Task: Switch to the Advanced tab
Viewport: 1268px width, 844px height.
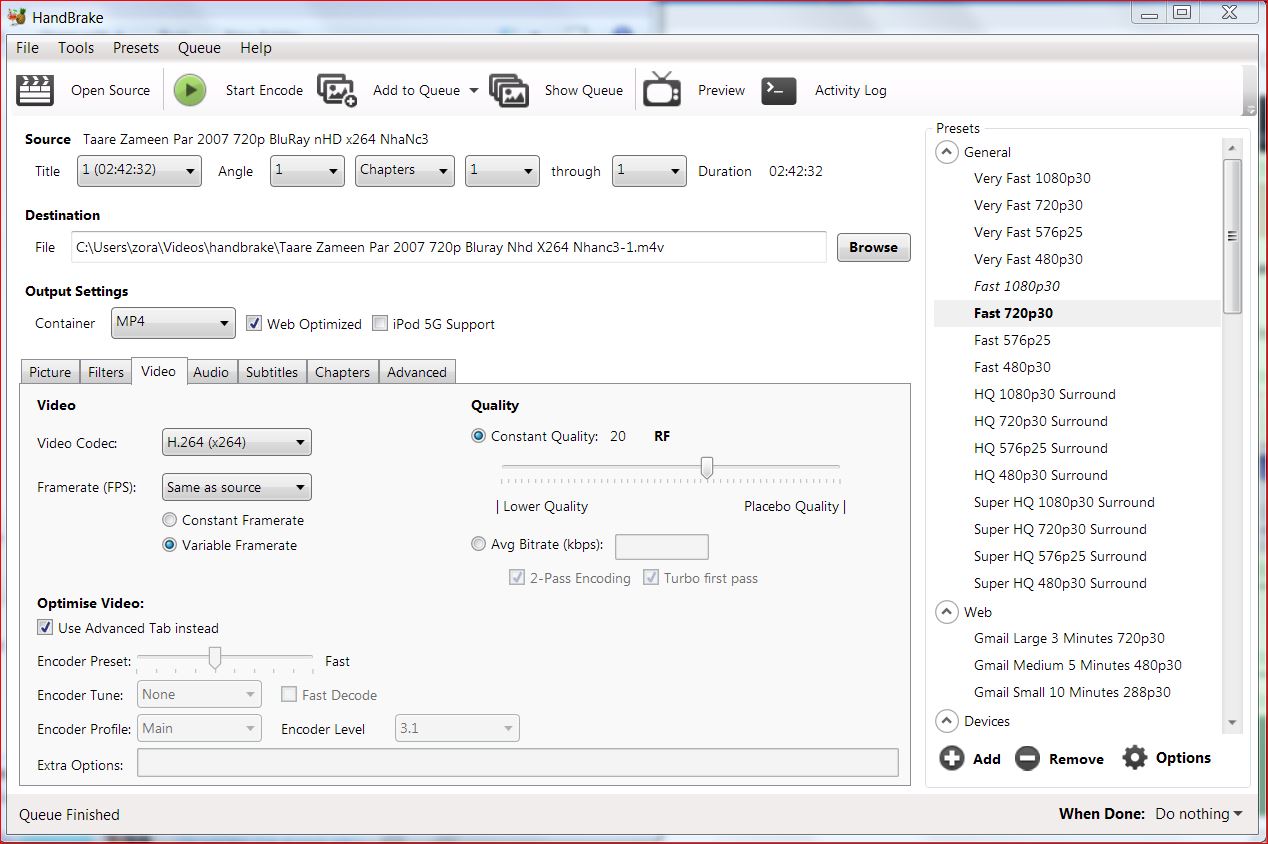Action: click(417, 372)
